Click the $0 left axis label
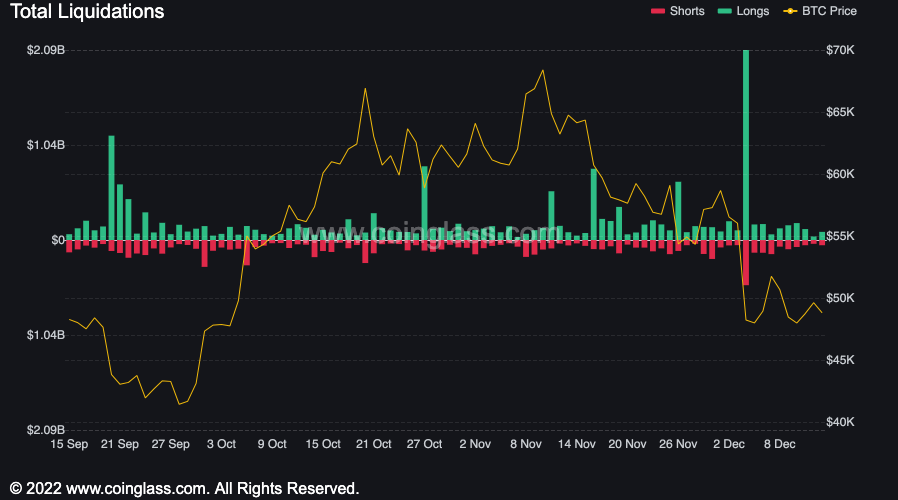 (x=58, y=240)
